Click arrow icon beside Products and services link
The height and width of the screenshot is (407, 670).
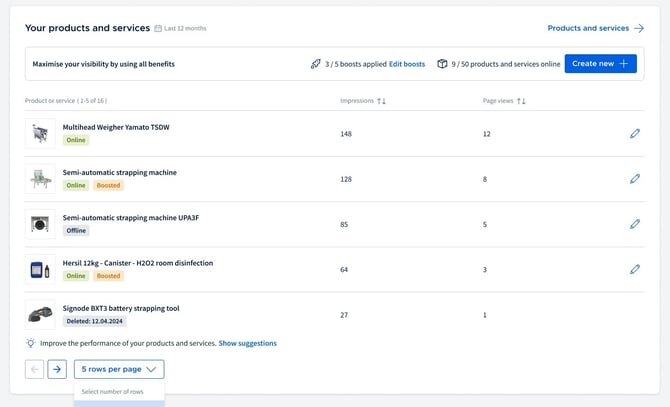pyautogui.click(x=639, y=28)
